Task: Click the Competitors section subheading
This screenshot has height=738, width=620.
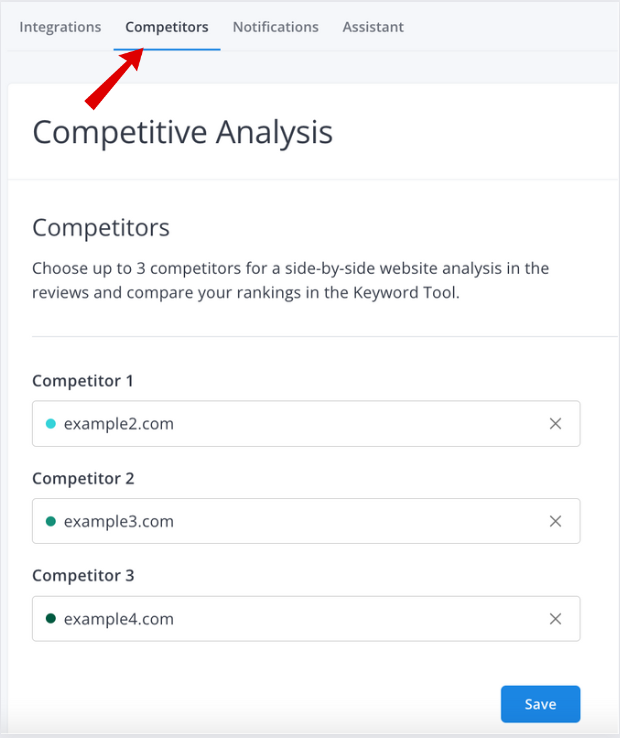Action: click(101, 228)
